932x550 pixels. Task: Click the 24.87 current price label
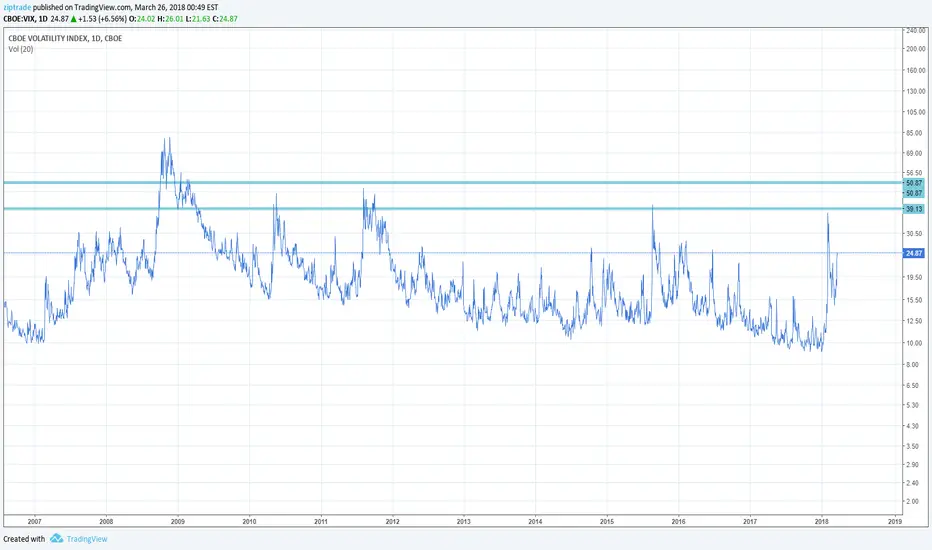tap(914, 253)
